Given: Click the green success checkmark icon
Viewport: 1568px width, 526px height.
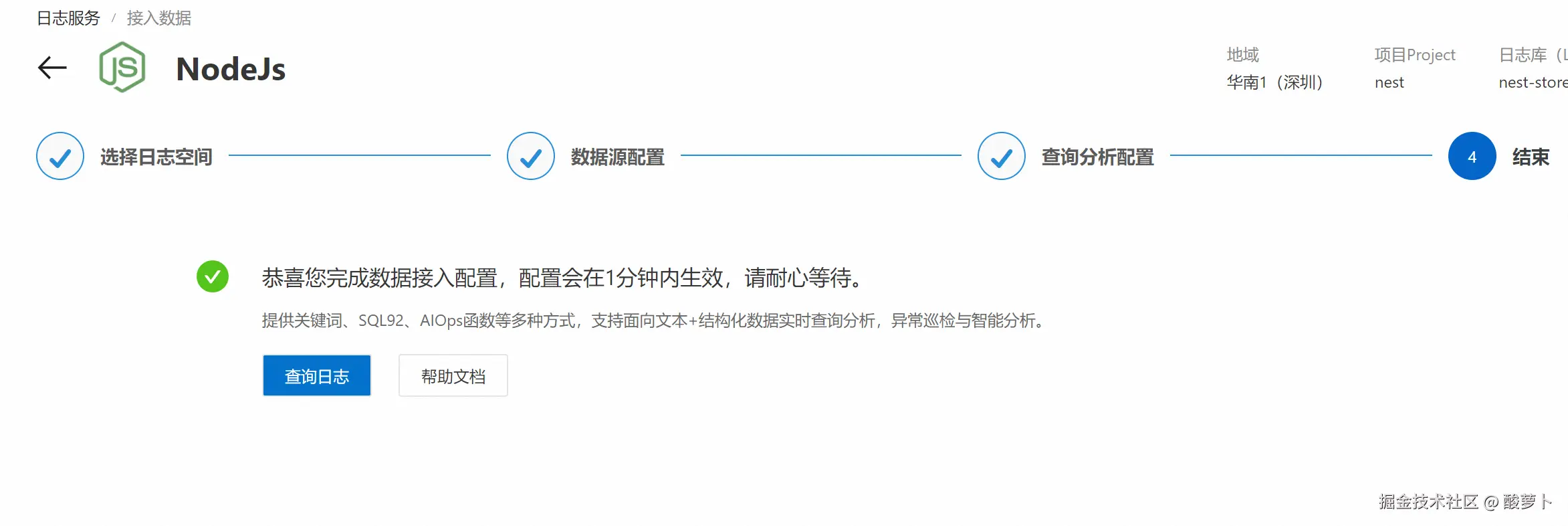Looking at the screenshot, I should [x=213, y=276].
